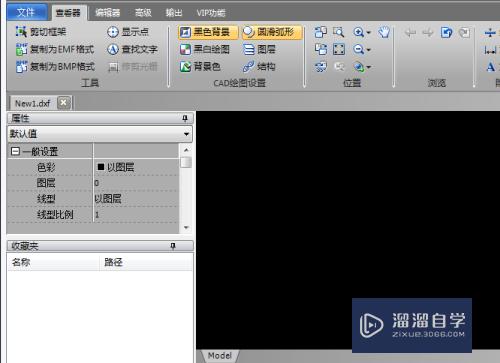Switch to the 编辑器 ribbon tab

tap(107, 13)
